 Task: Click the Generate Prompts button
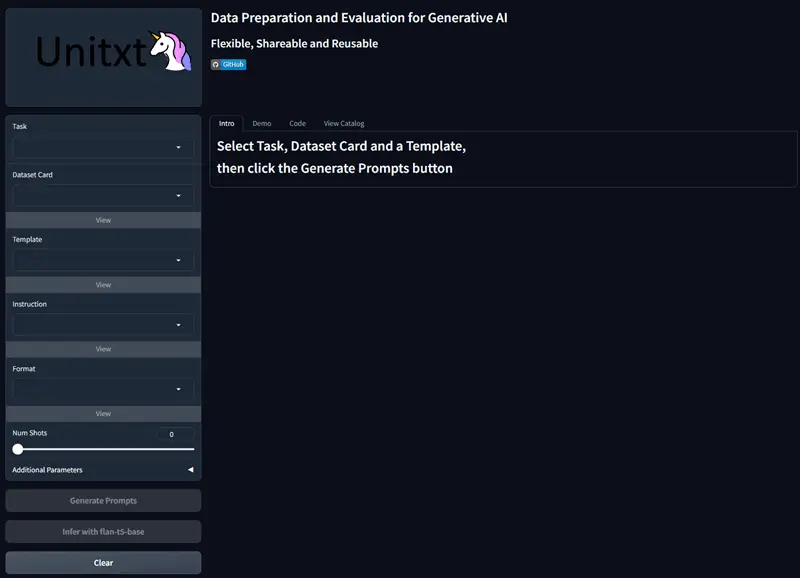pos(103,500)
